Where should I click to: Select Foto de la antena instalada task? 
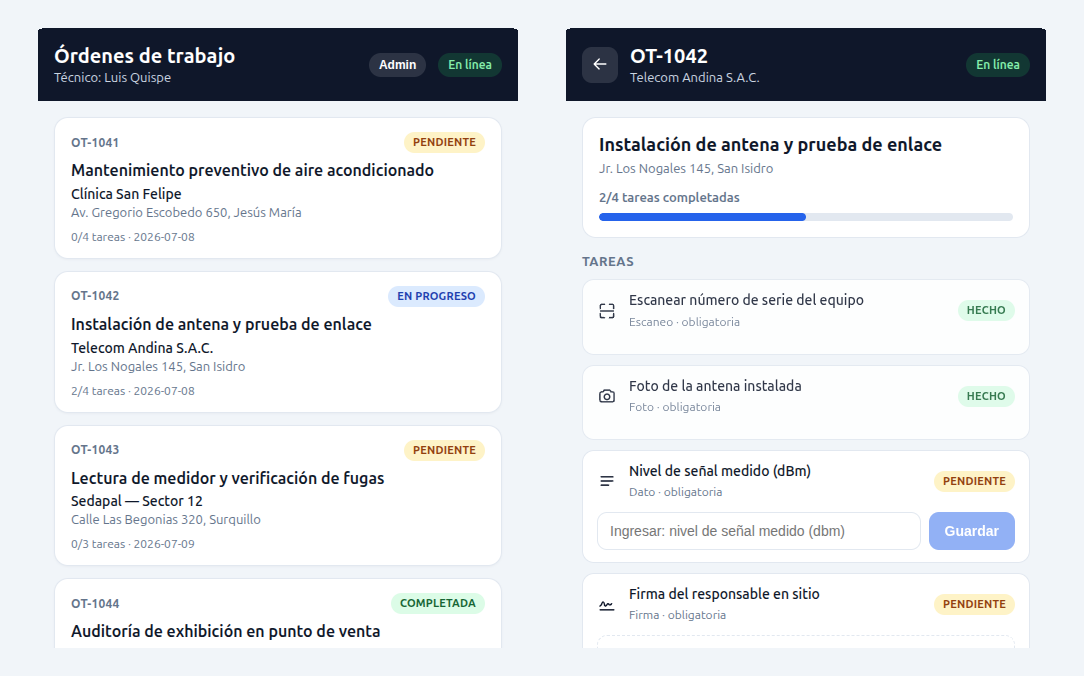(x=805, y=402)
